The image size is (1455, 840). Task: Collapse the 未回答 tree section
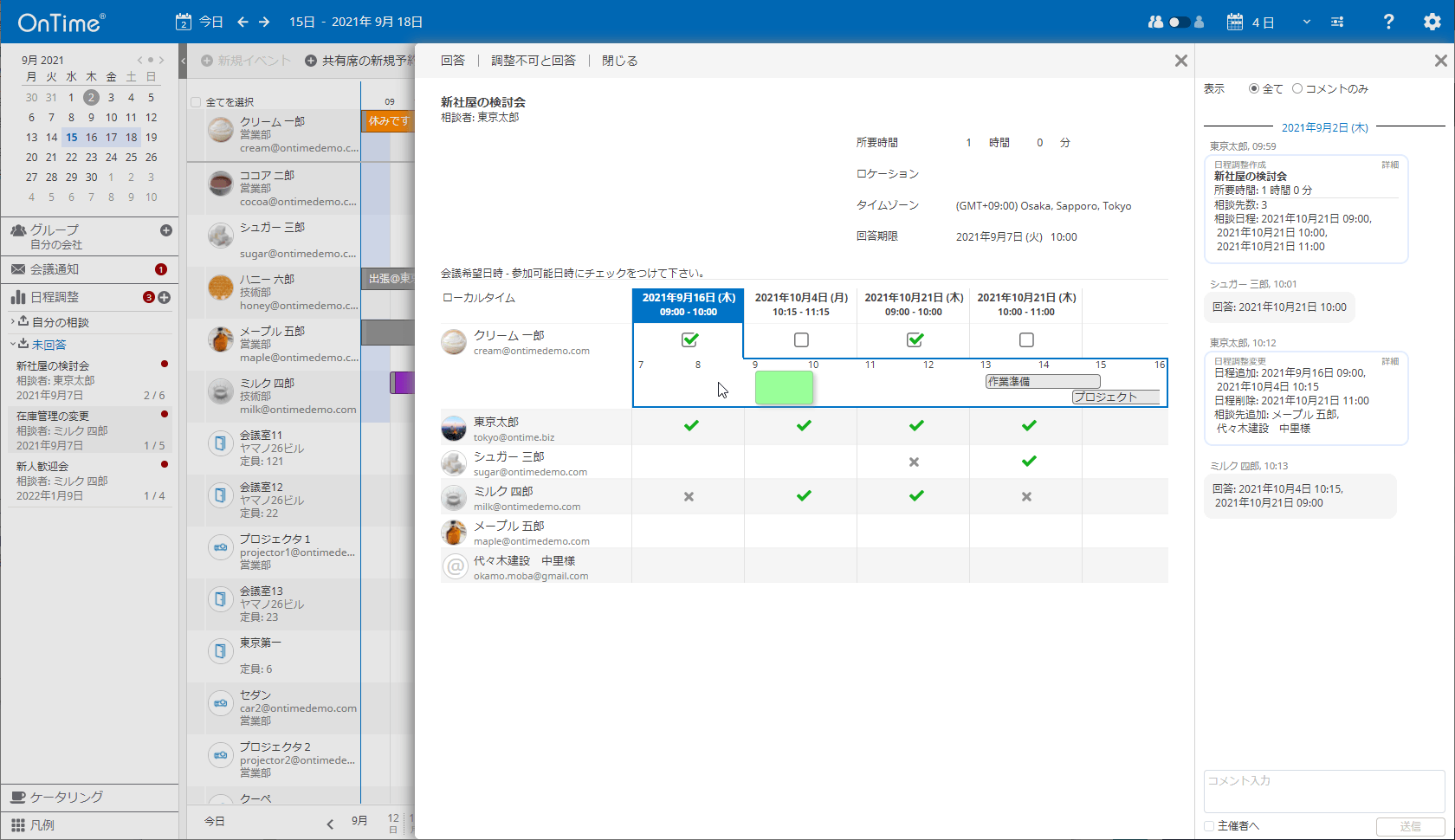point(13,344)
